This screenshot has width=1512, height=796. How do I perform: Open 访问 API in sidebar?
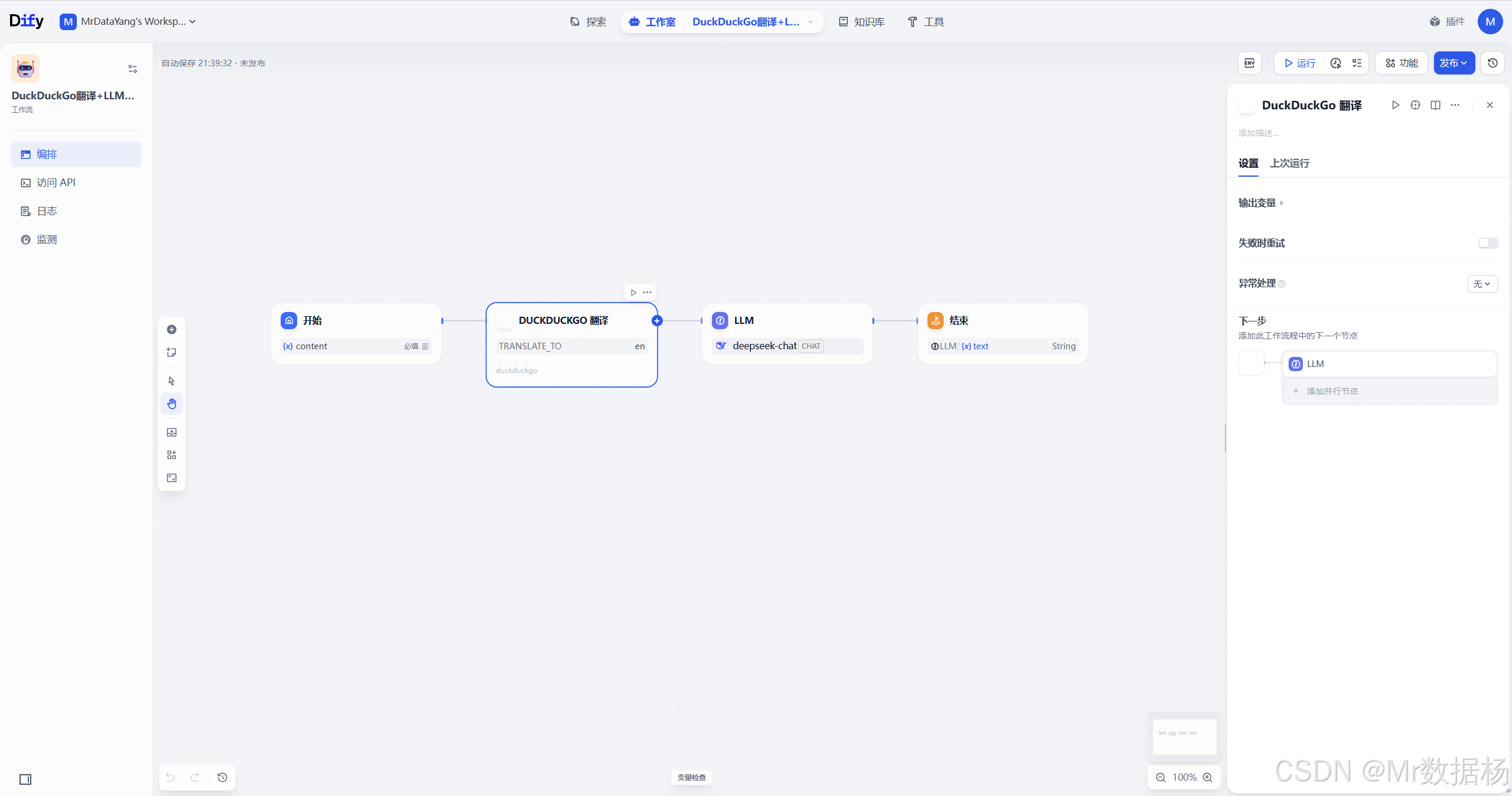pos(56,183)
